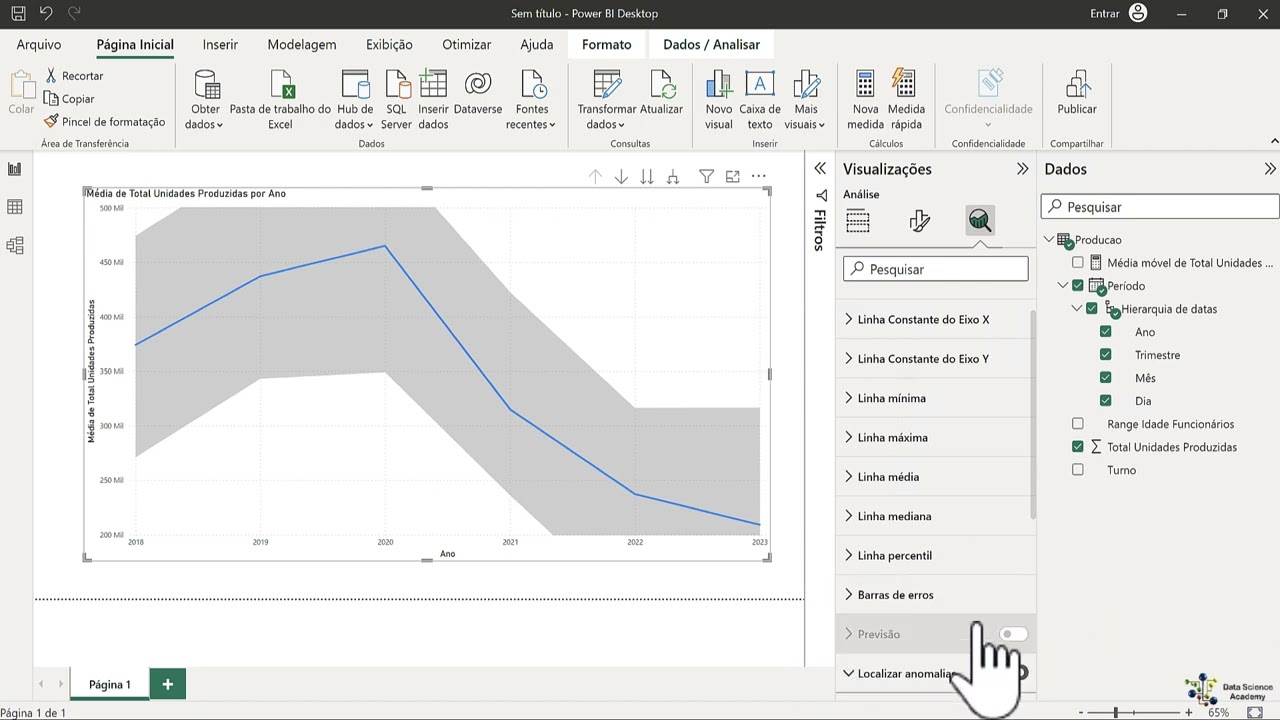Image resolution: width=1280 pixels, height=720 pixels.
Task: Uncheck the Trimestre checkbox
Action: tap(1105, 355)
